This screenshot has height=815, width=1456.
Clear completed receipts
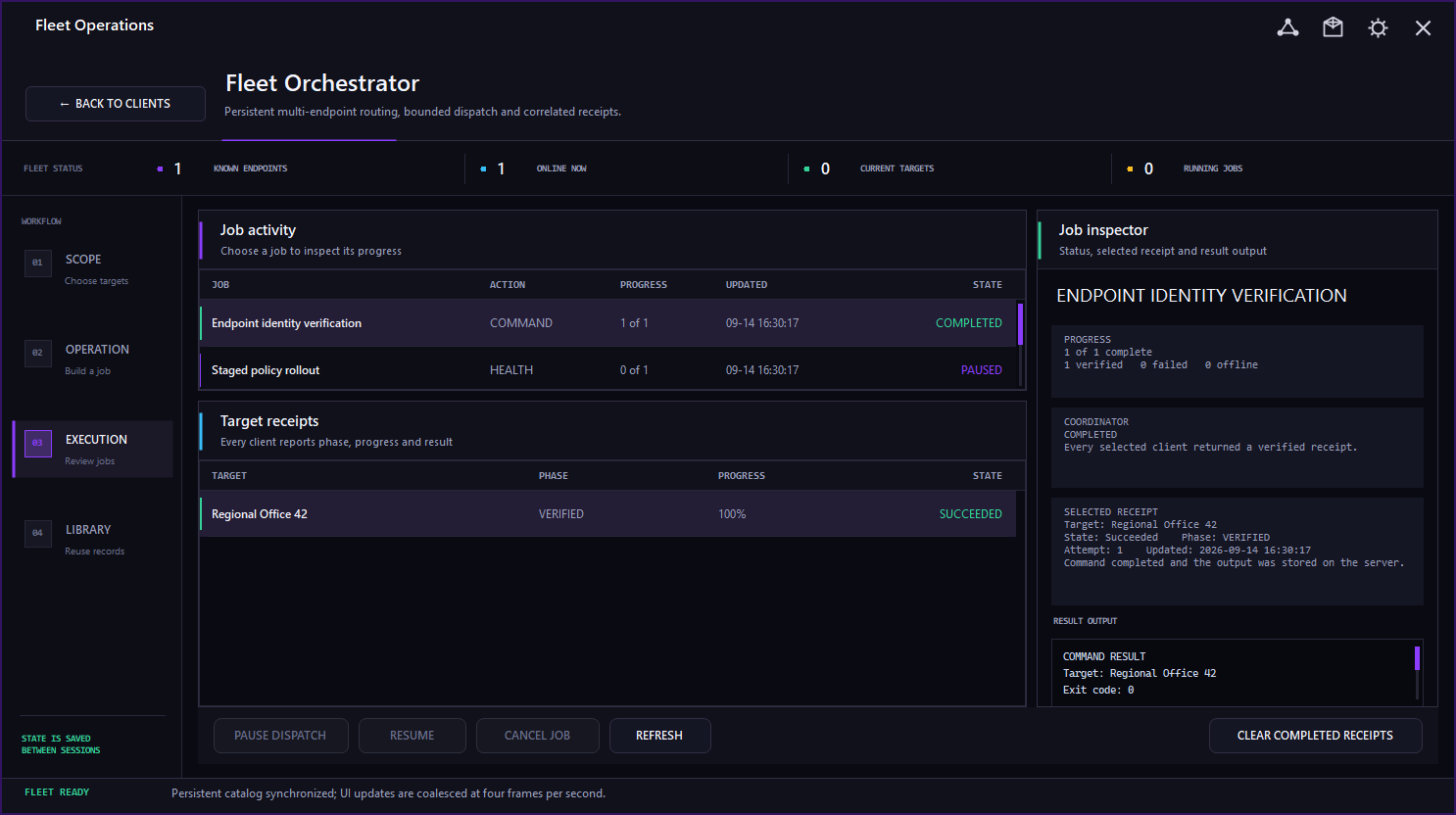[x=1315, y=736]
